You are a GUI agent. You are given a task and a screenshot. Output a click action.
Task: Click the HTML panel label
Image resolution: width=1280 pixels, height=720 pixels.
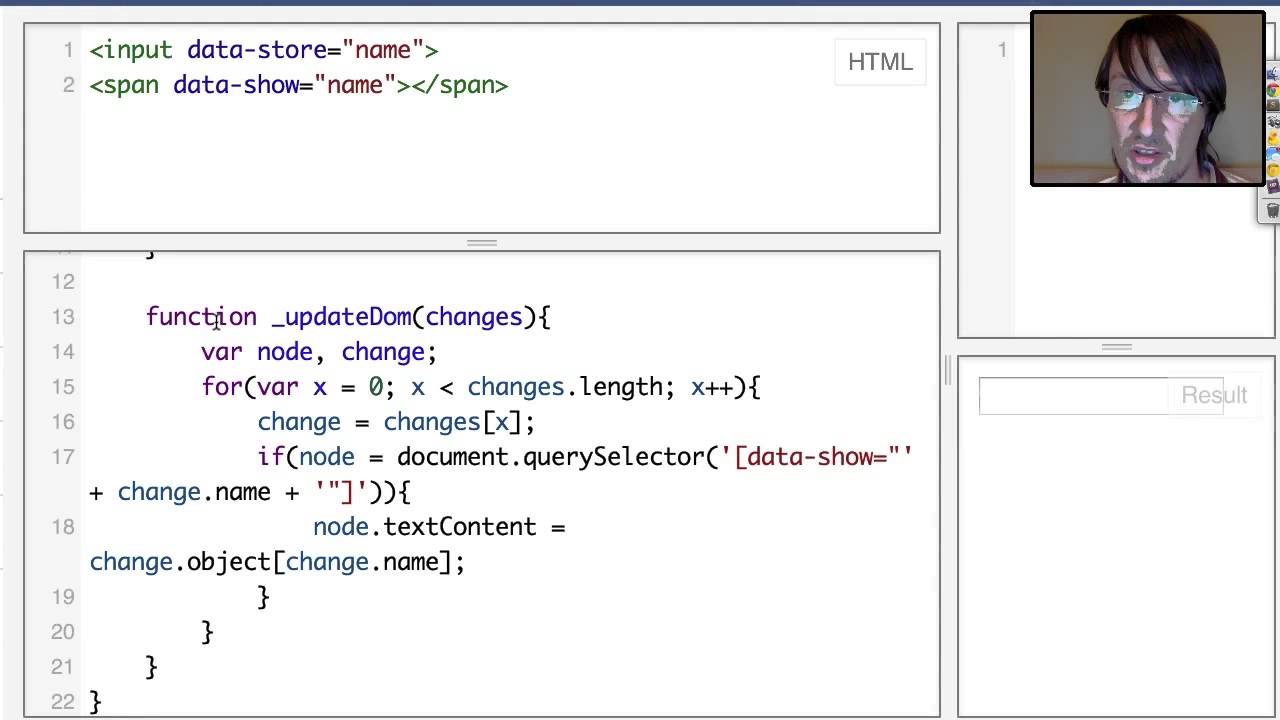pyautogui.click(x=880, y=62)
